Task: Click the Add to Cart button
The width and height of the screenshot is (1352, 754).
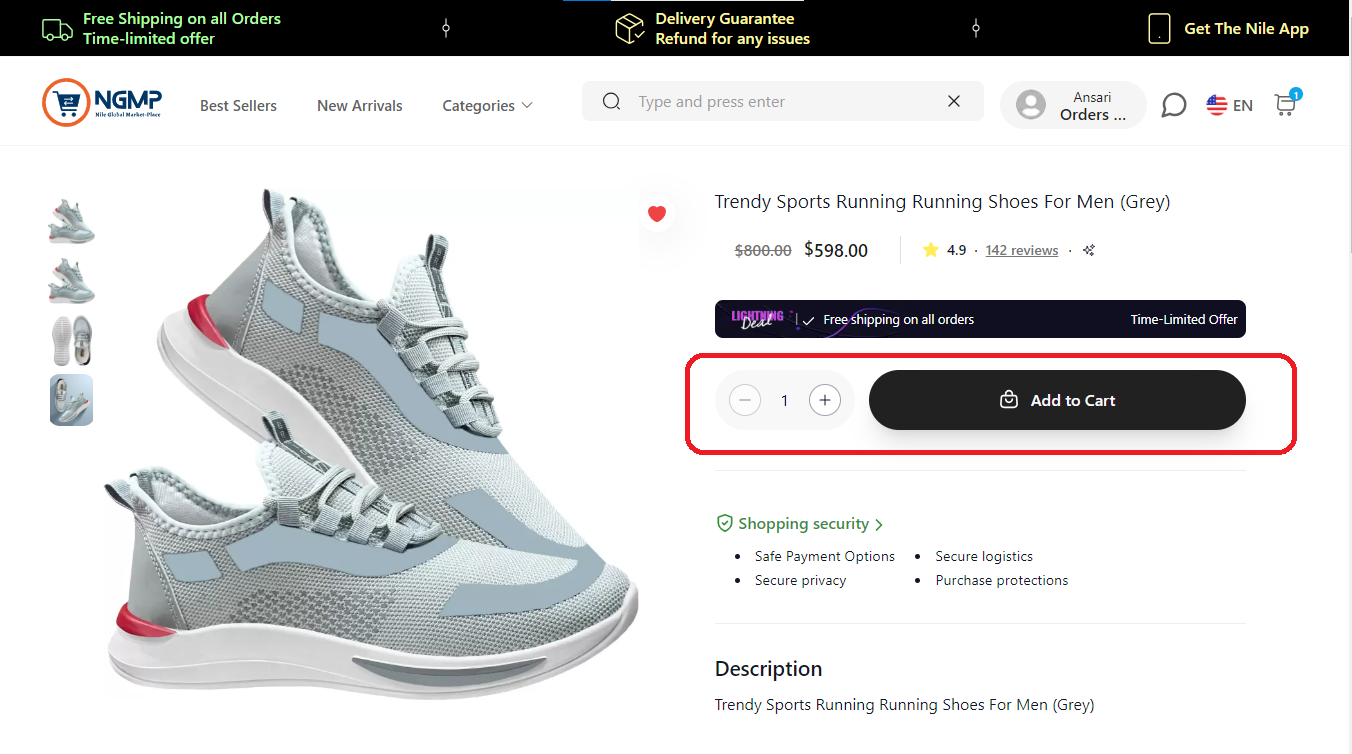Action: coord(1057,400)
